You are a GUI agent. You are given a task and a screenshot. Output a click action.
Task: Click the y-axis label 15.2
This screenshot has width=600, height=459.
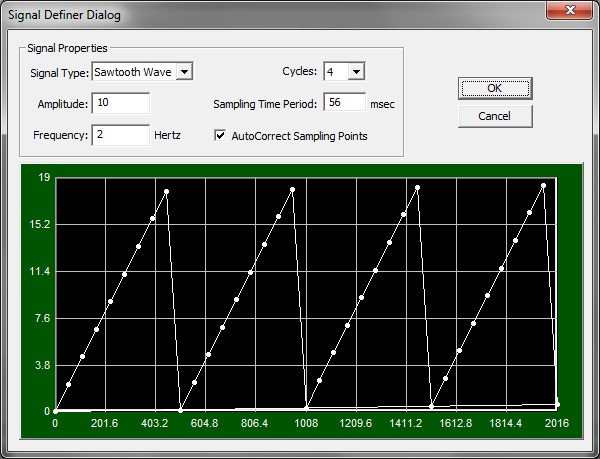point(40,224)
